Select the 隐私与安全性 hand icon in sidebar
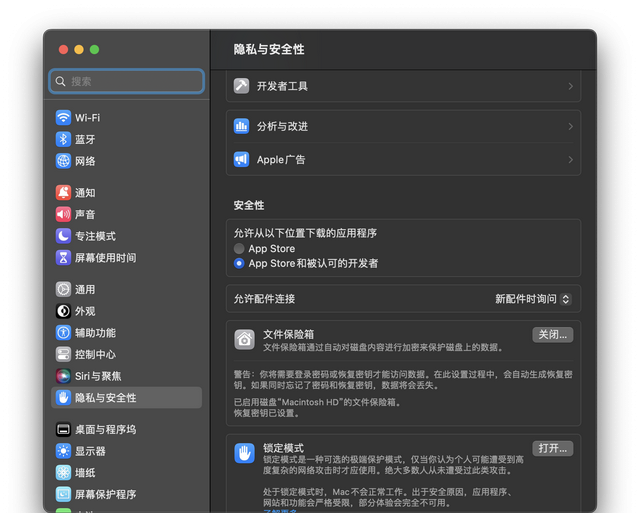Viewport: 640px width, 513px height. [x=63, y=398]
